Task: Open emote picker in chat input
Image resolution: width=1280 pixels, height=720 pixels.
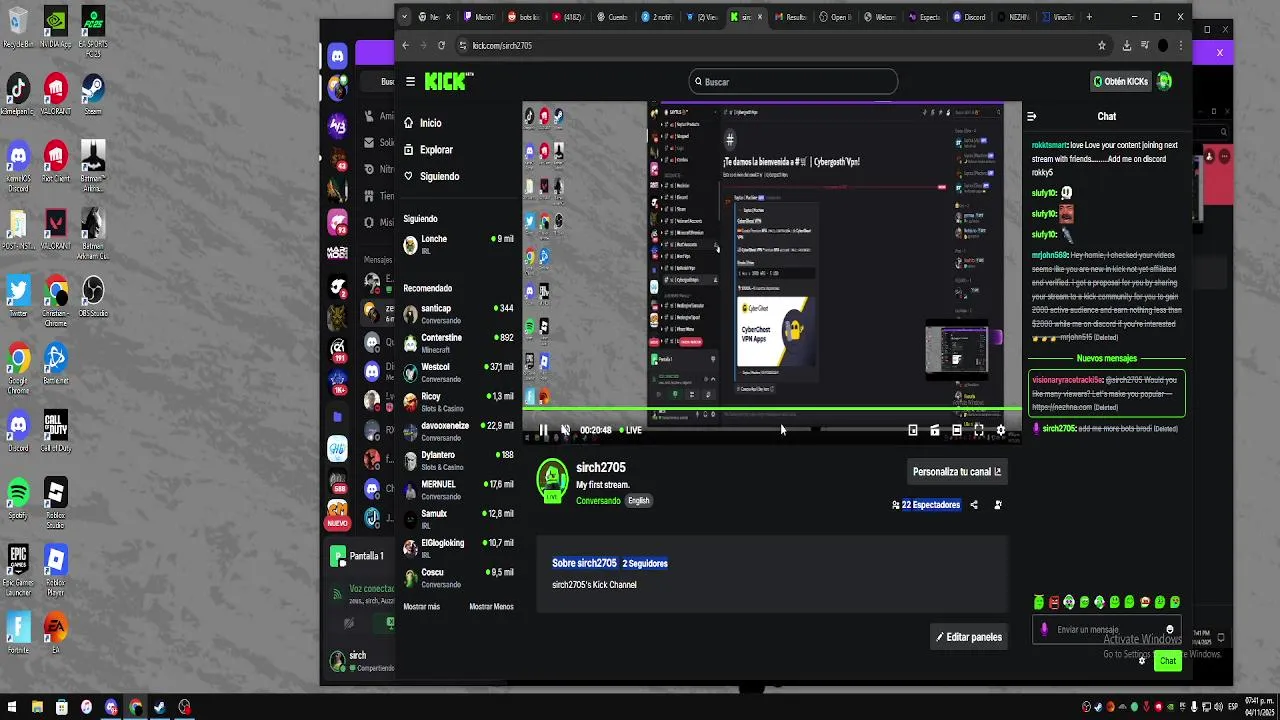Action: coord(1169,630)
